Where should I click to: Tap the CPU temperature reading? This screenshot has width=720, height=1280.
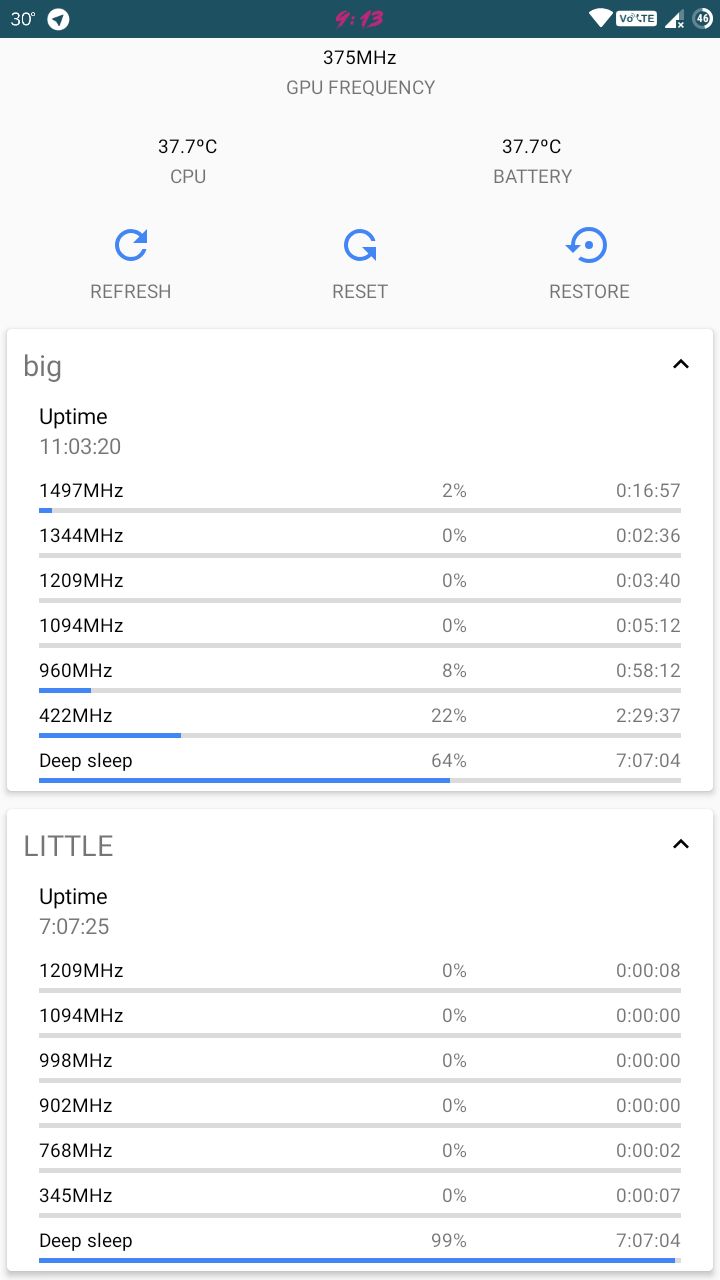(188, 147)
